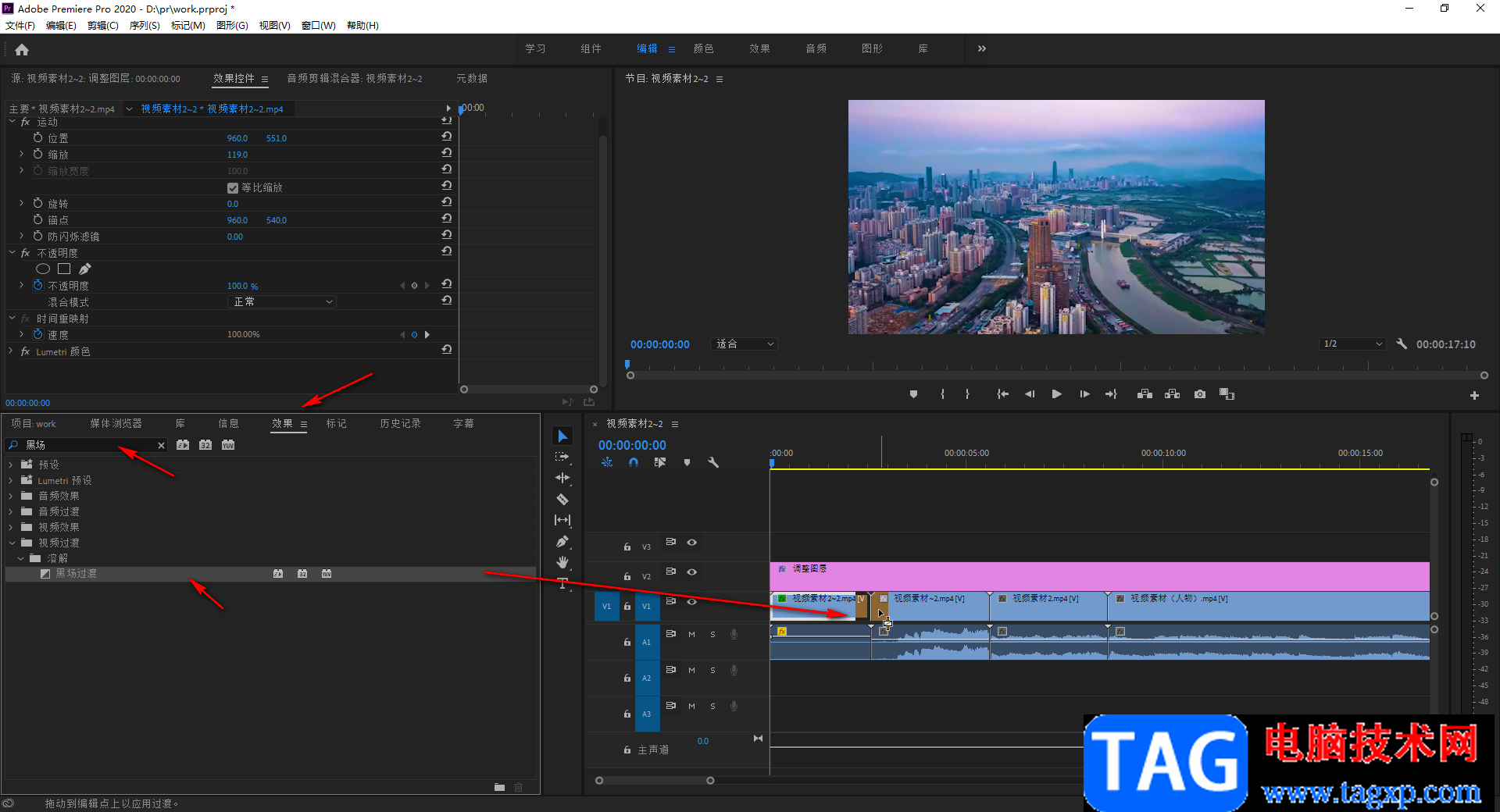Click Mark Out button
Screen dimensions: 1500x812
[967, 394]
